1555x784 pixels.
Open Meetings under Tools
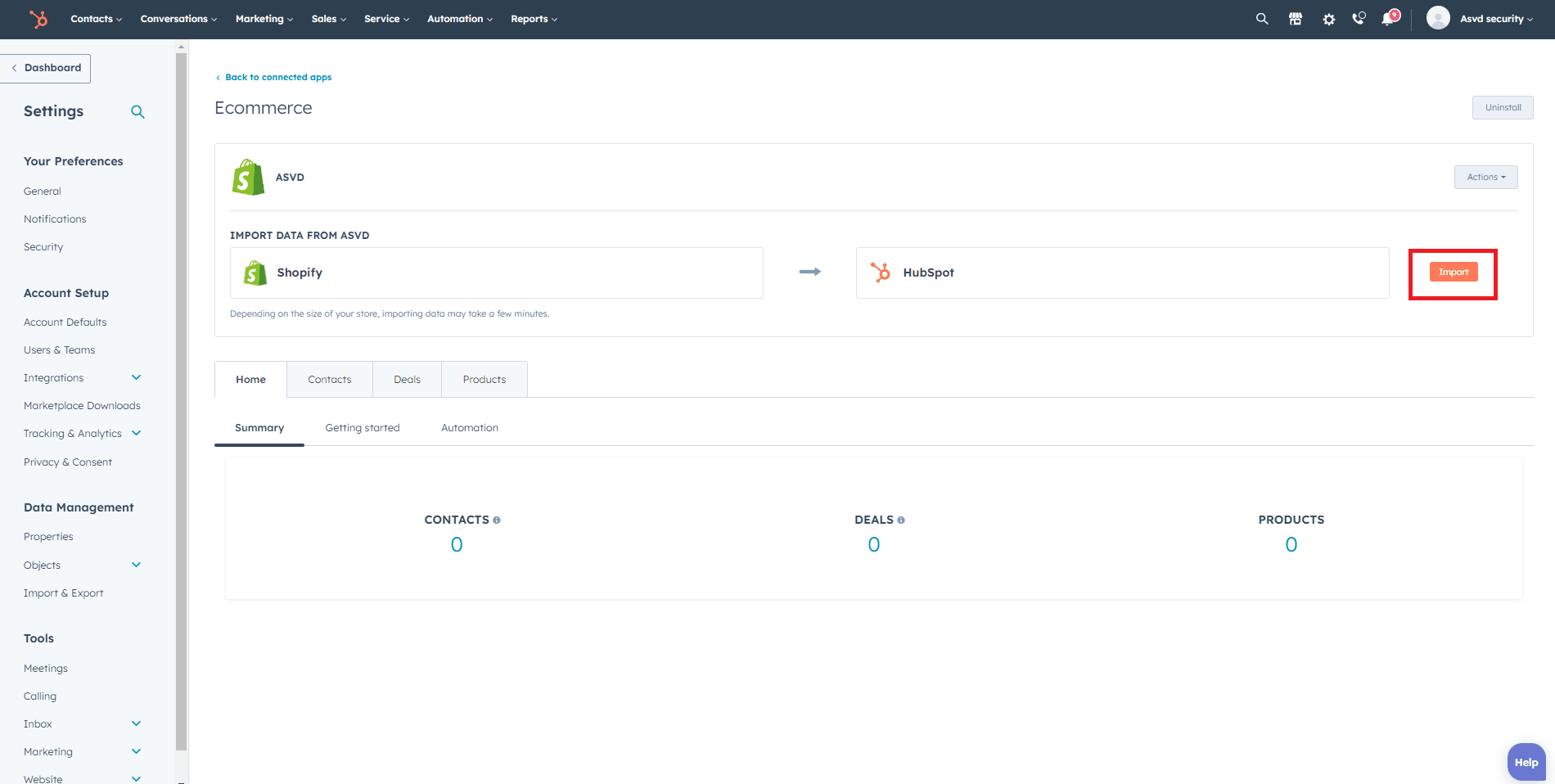[x=46, y=669]
